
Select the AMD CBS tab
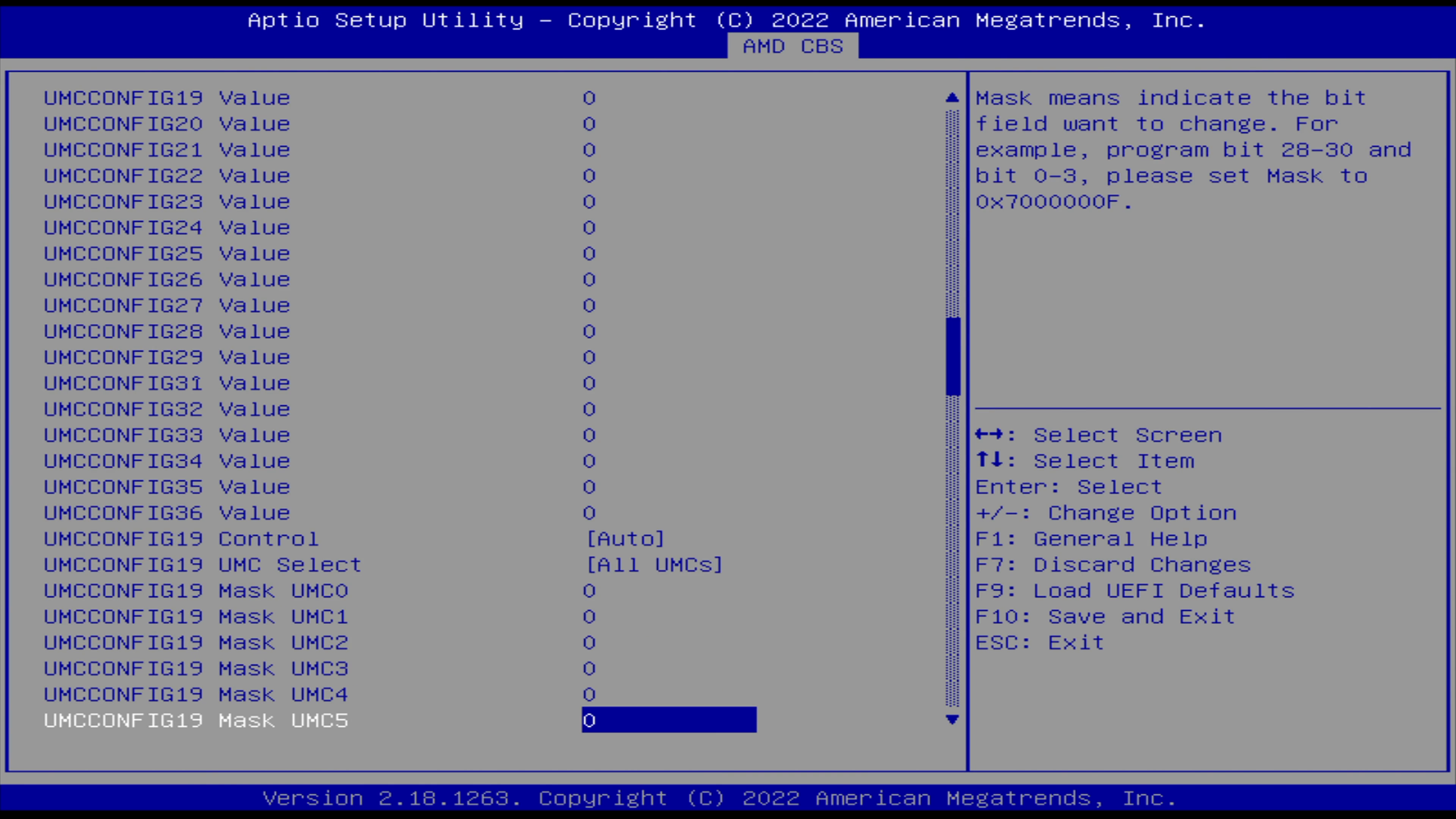click(792, 46)
